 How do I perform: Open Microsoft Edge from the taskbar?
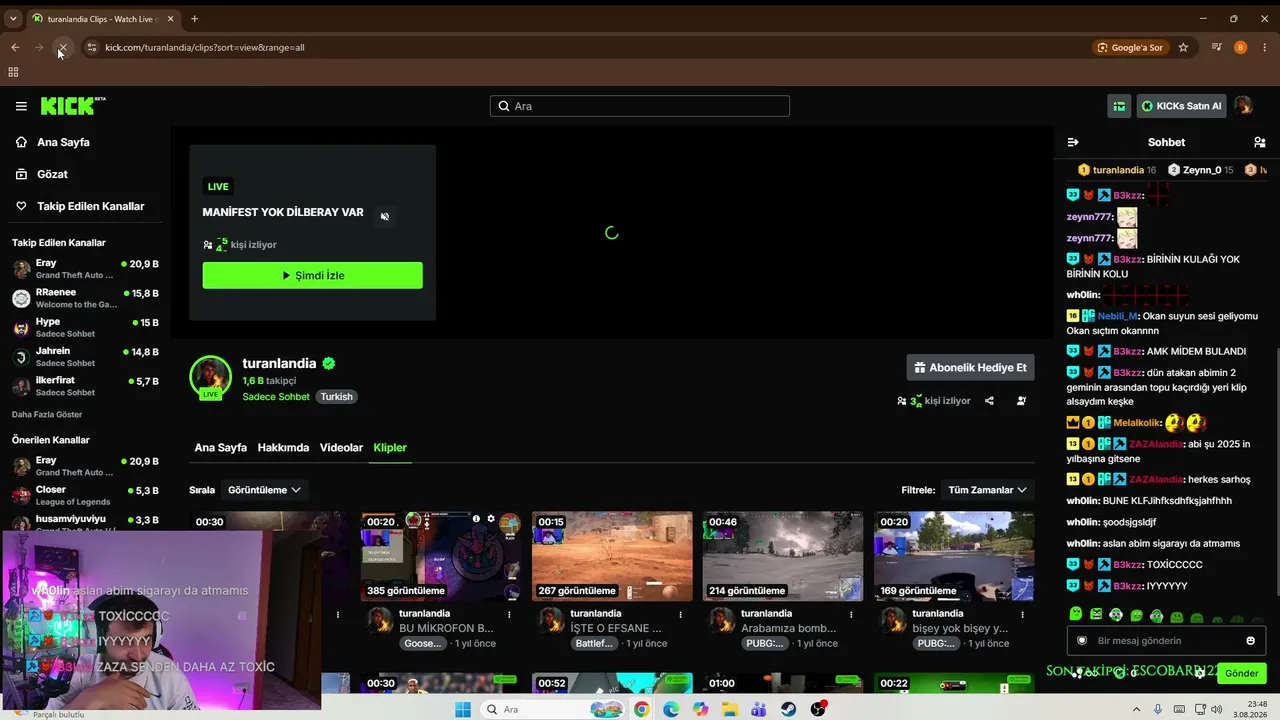[x=671, y=709]
